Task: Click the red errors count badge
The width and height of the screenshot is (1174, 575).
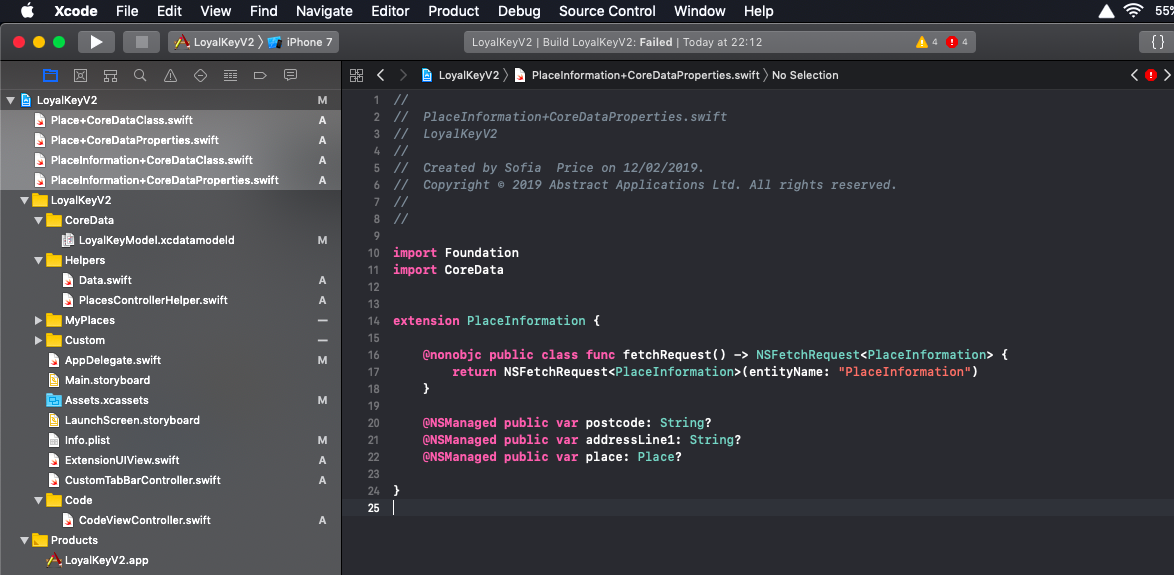Action: [957, 42]
